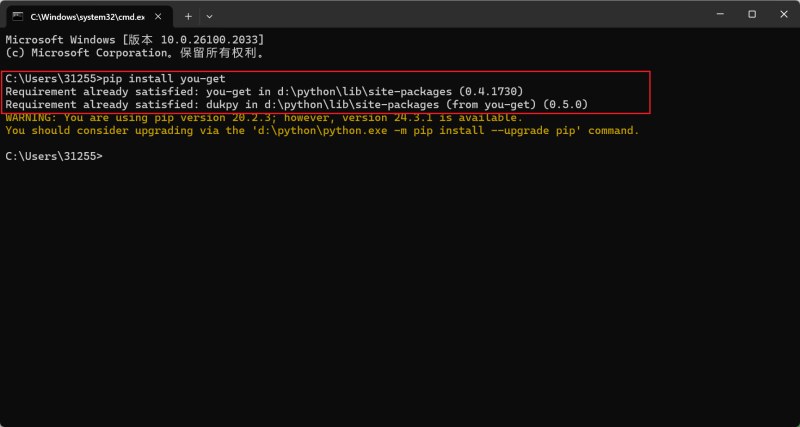
Task: Expand the new tab profile dropdown
Action: tap(209, 17)
